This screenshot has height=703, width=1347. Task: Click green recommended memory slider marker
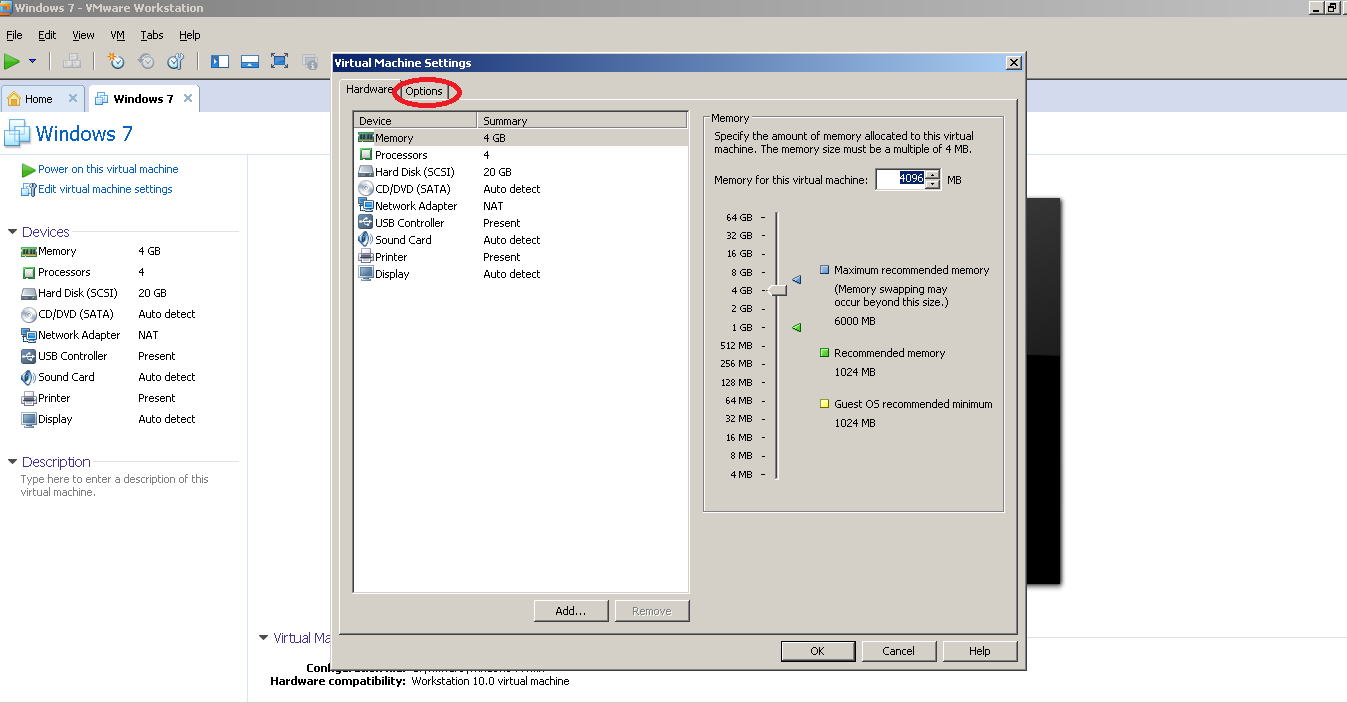797,327
